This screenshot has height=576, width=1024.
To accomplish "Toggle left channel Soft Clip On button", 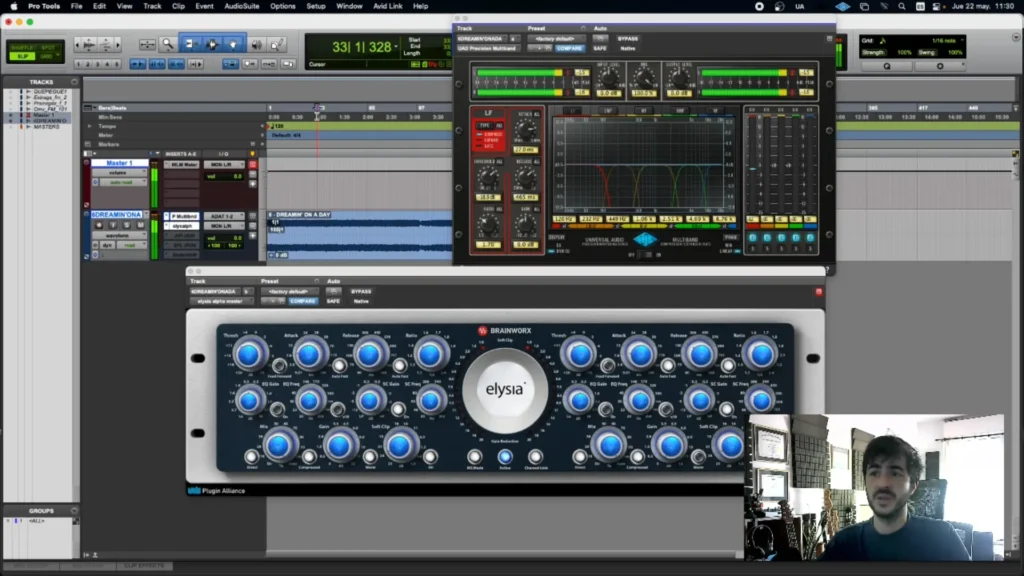I will point(430,456).
